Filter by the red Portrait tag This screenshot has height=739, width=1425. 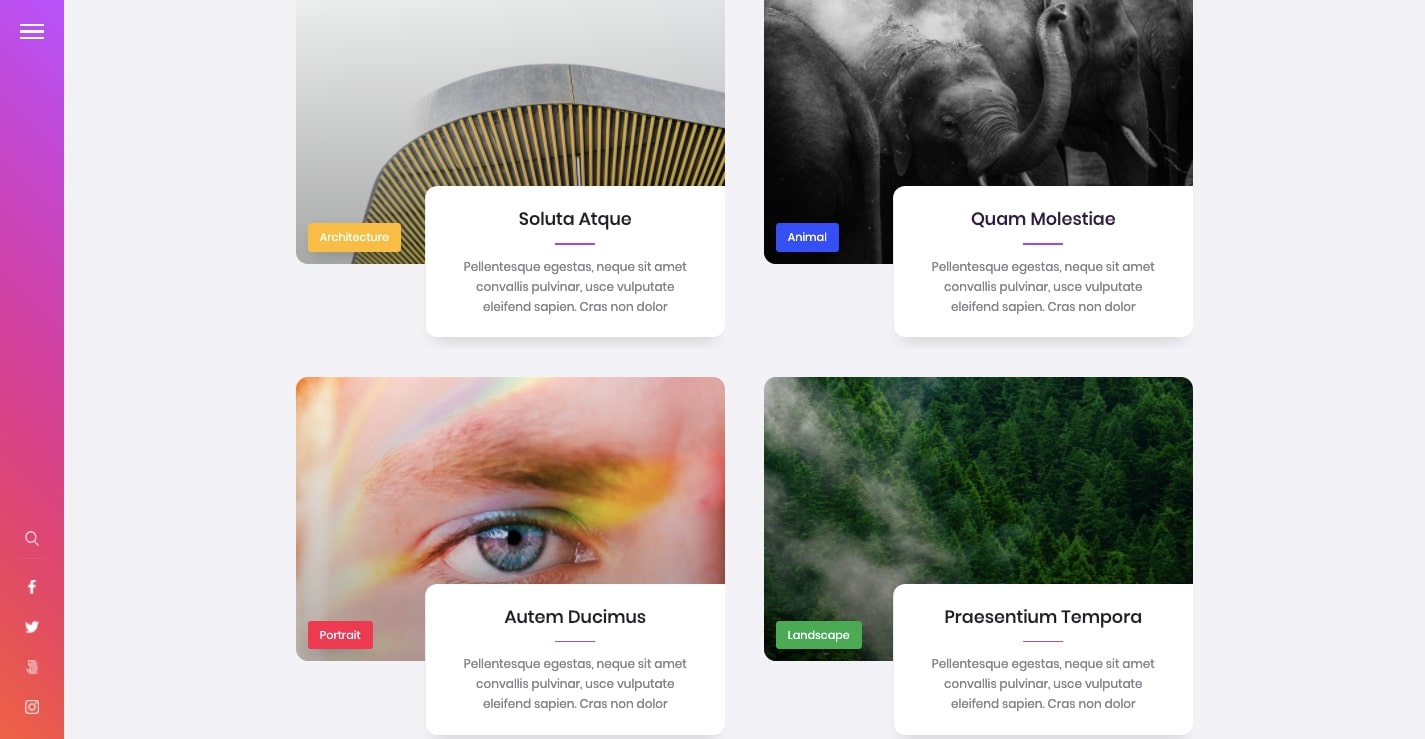click(x=340, y=635)
